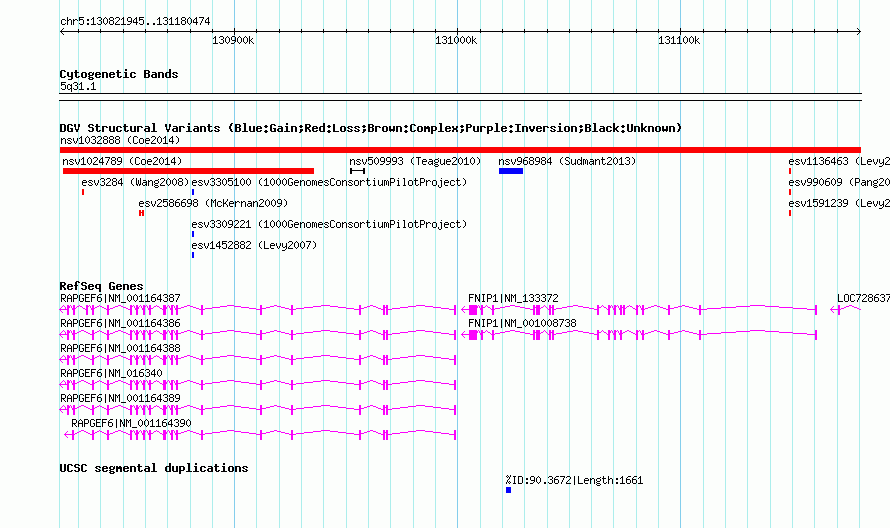The image size is (890, 528).
Task: Click the esv2586698 (McKernan2009) red marker
Action: [141, 213]
